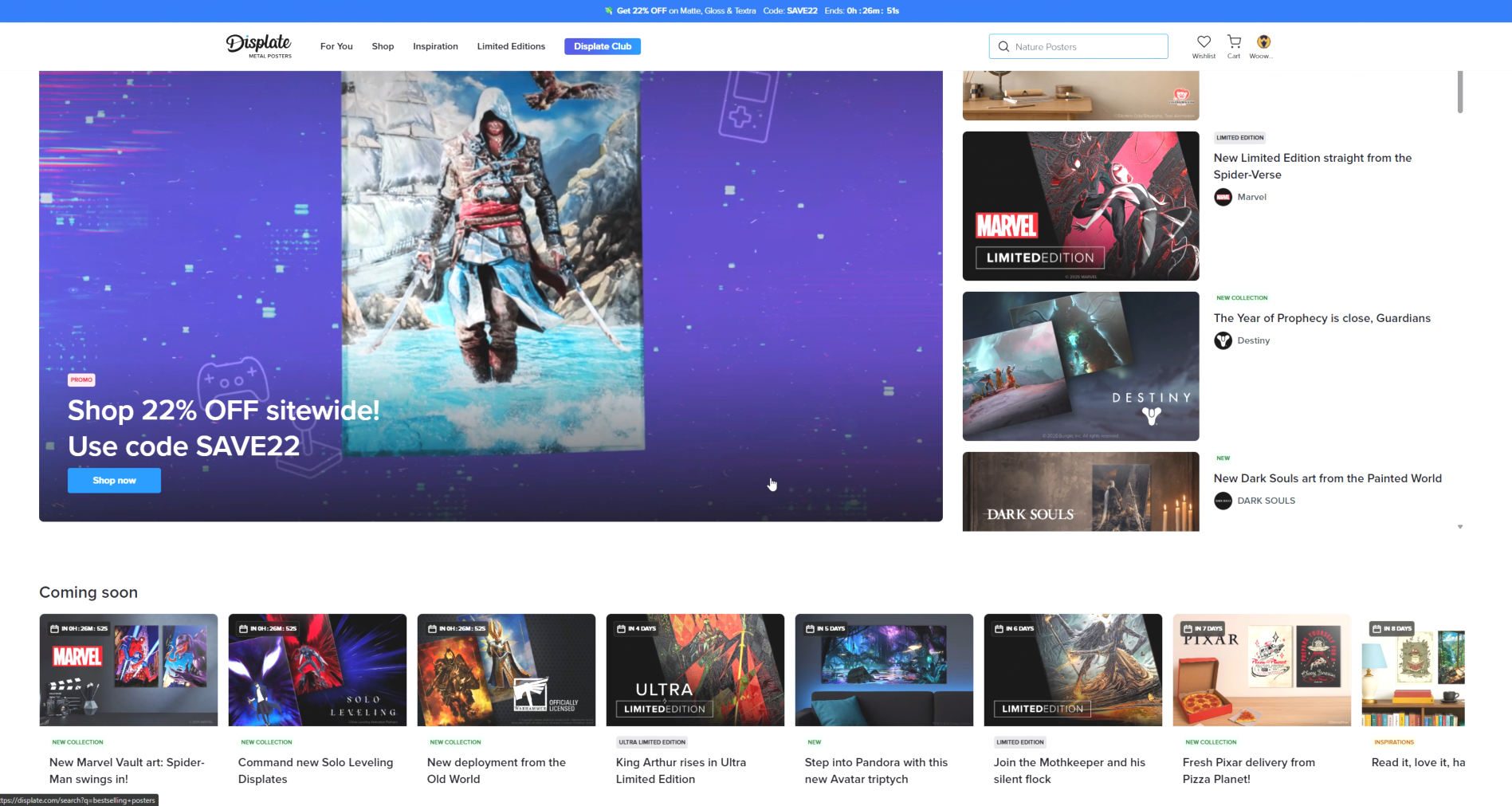This screenshot has height=806, width=1512.
Task: Click the Destiny brand avatar icon
Action: (x=1223, y=340)
